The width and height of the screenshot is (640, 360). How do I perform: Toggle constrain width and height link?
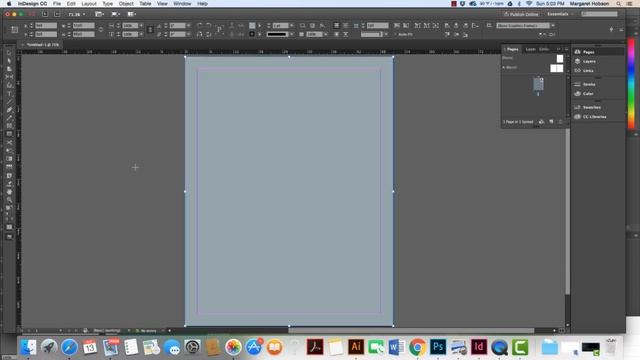pos(101,30)
